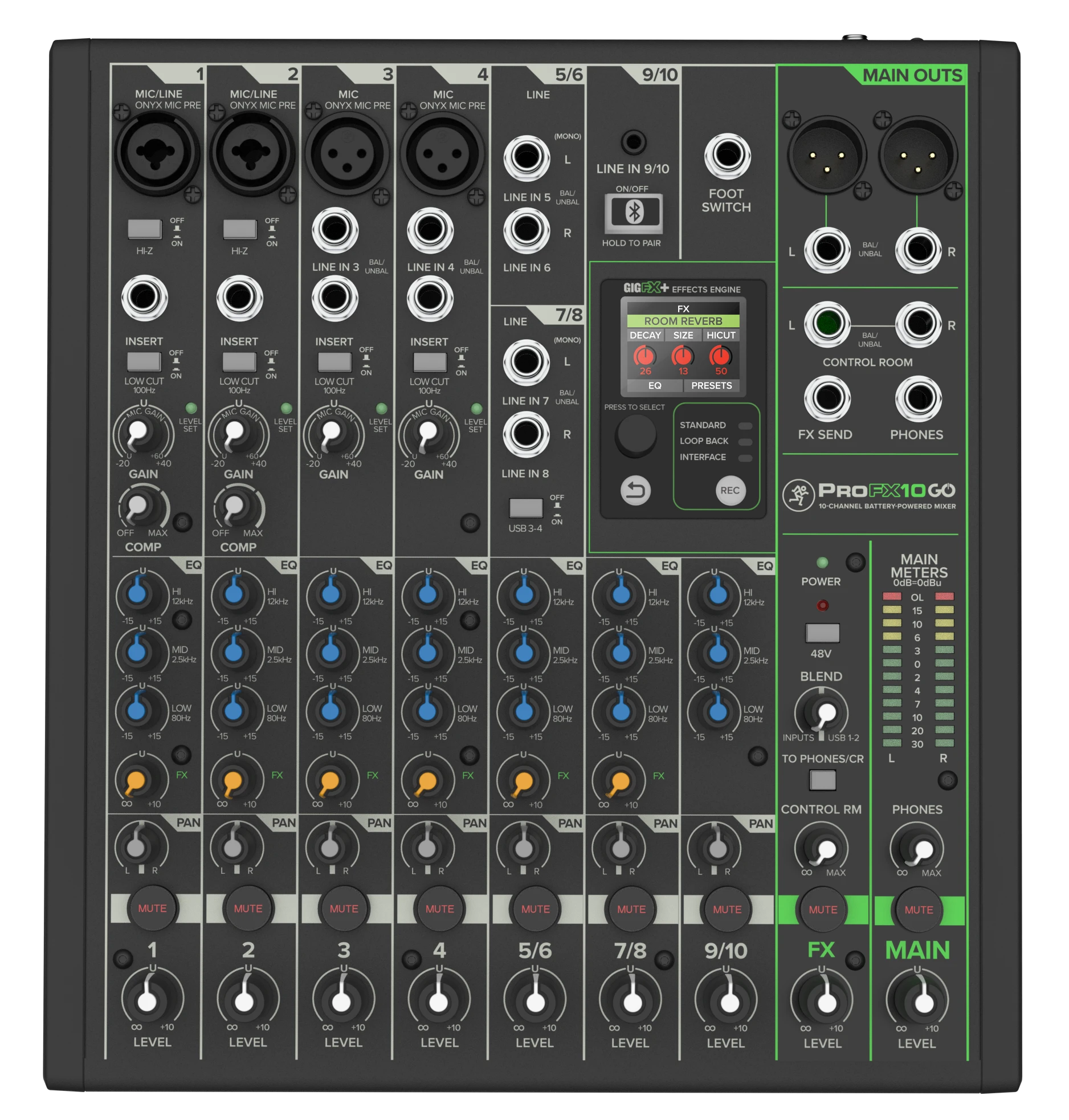This screenshot has width=1069, height=1120.
Task: Tap the Bluetooth pairing icon
Action: click(633, 214)
